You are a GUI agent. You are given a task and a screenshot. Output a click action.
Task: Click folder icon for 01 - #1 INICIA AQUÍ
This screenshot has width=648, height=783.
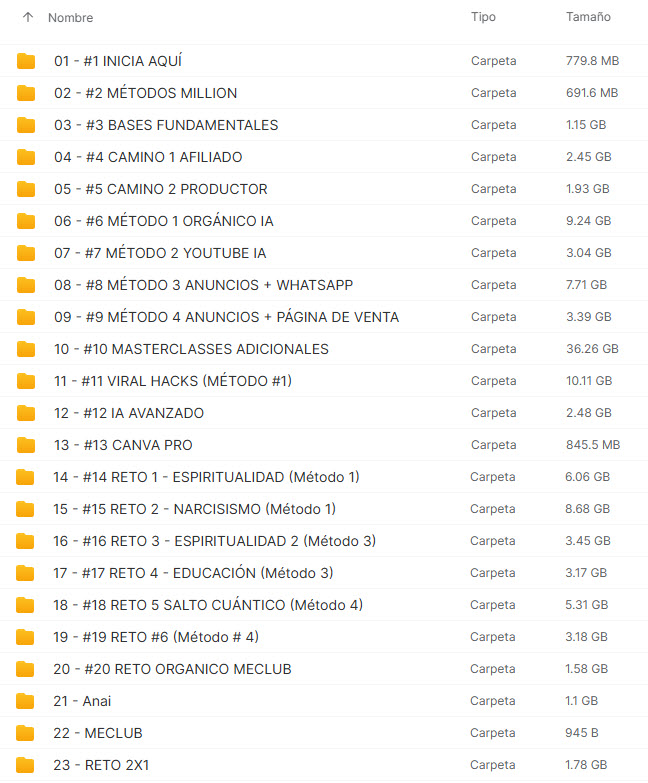click(x=26, y=61)
